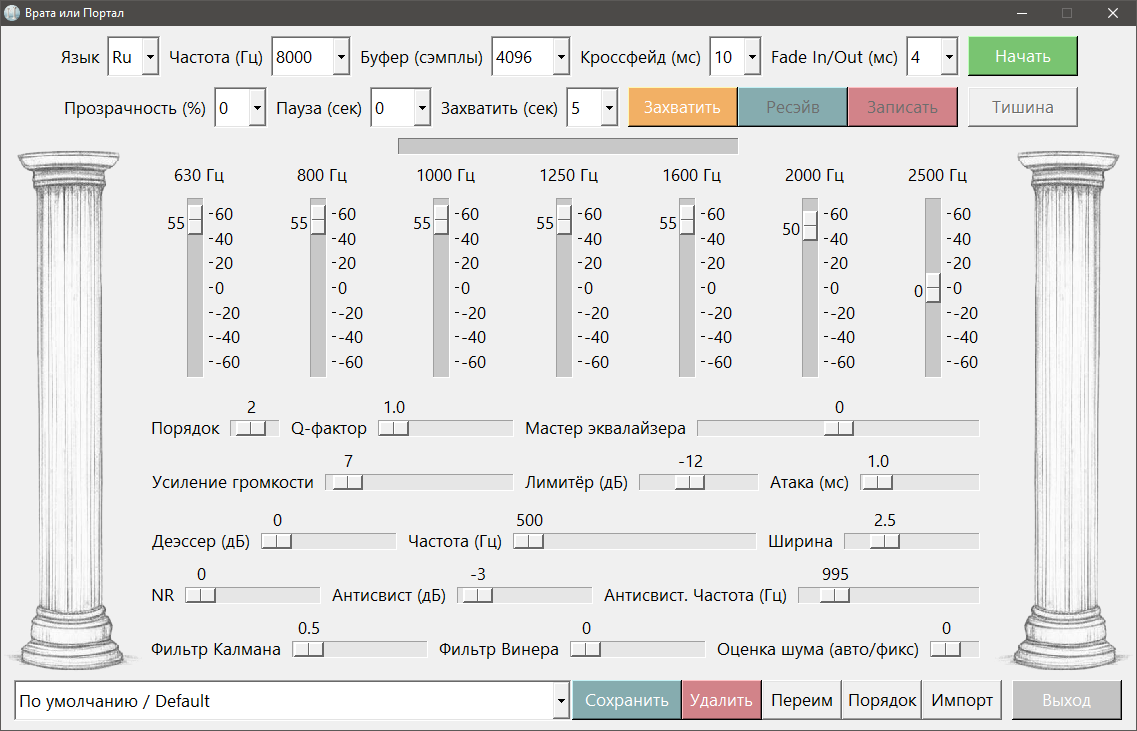Click the de-esser Частота (Гц) 500 slider
1137x731 pixels.
click(634, 541)
